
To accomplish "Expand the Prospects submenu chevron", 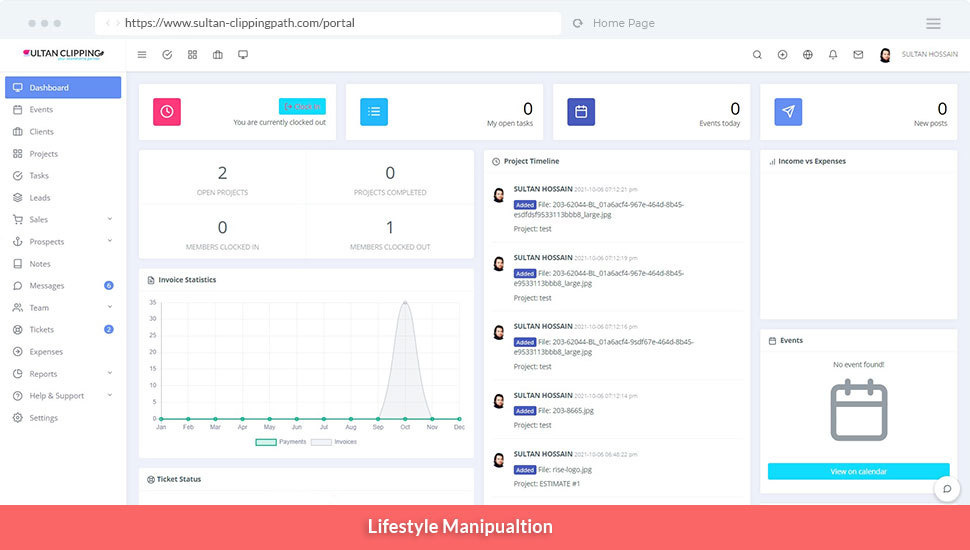I will point(109,241).
